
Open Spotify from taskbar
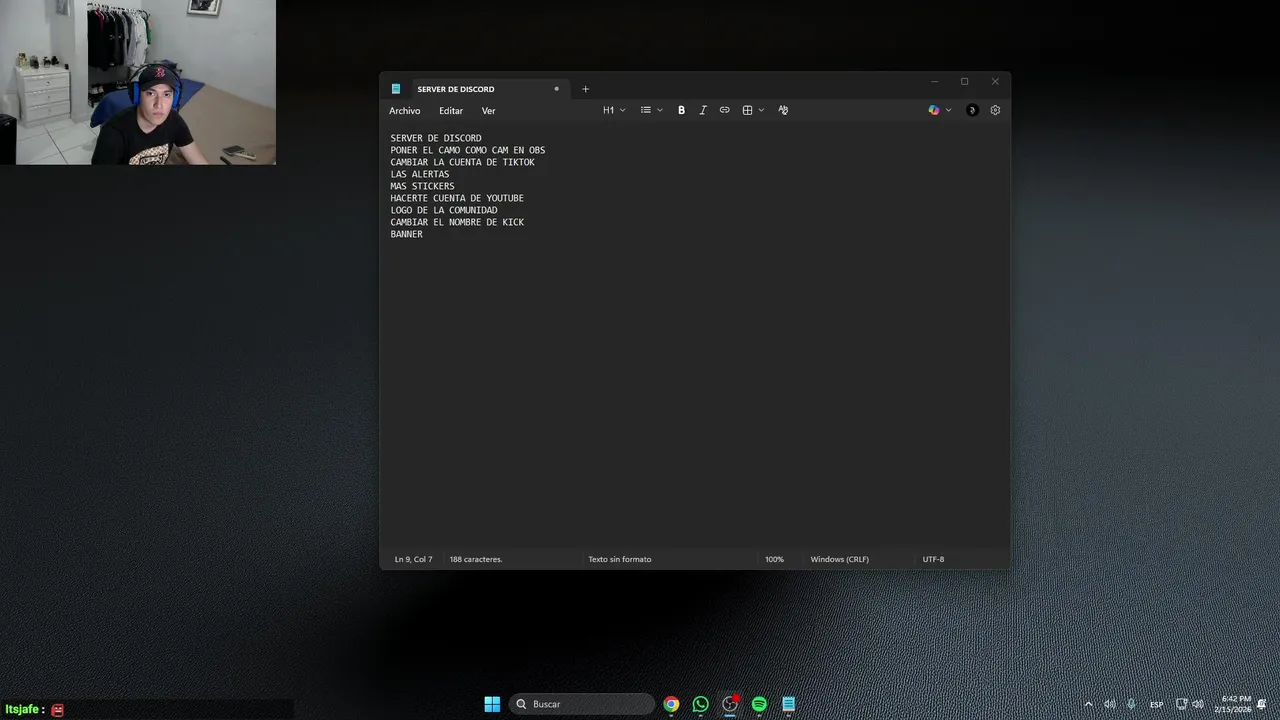(x=759, y=704)
